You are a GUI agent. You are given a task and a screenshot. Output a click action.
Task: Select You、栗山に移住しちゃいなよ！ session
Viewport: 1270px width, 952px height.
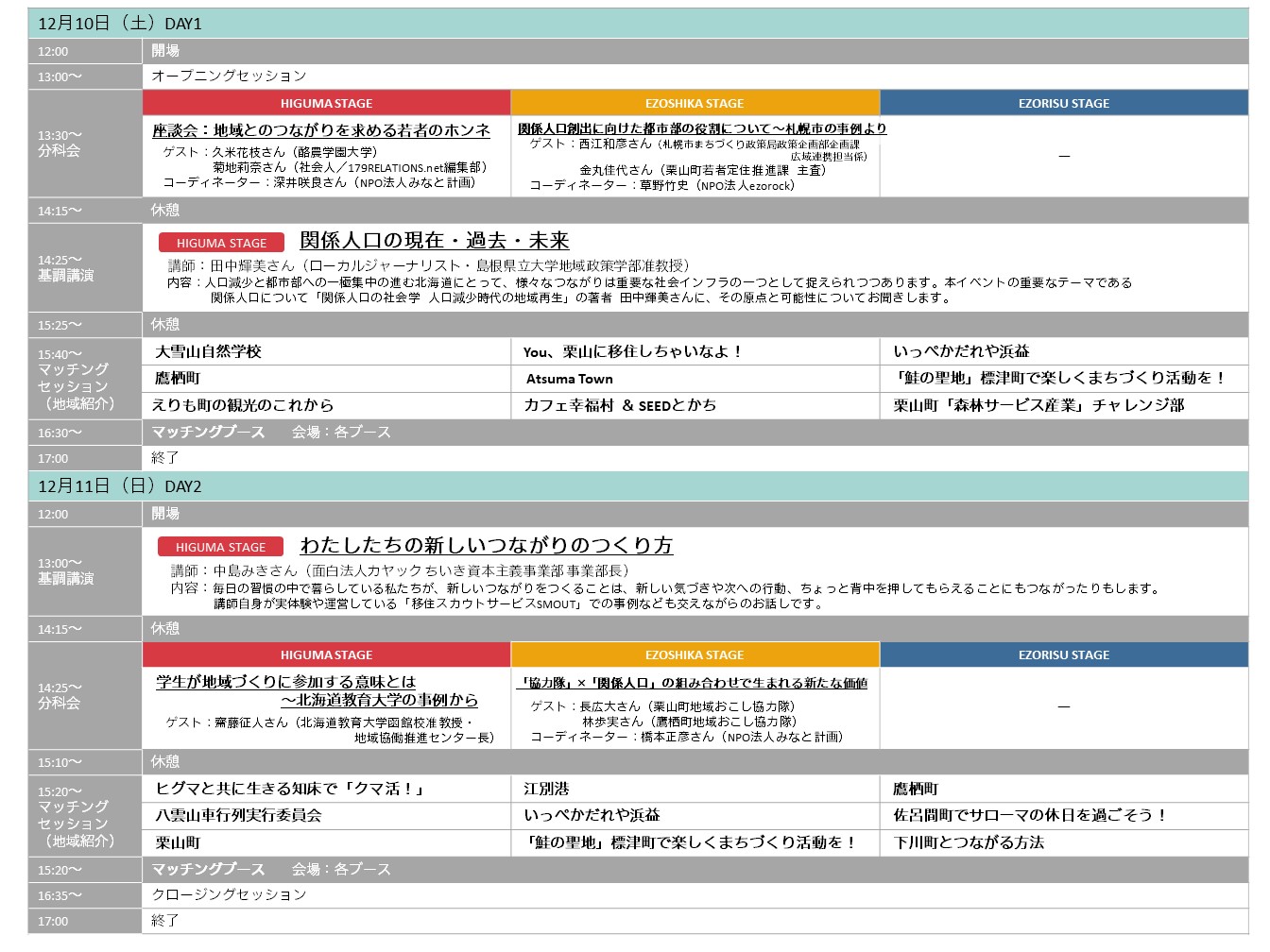pos(633,351)
